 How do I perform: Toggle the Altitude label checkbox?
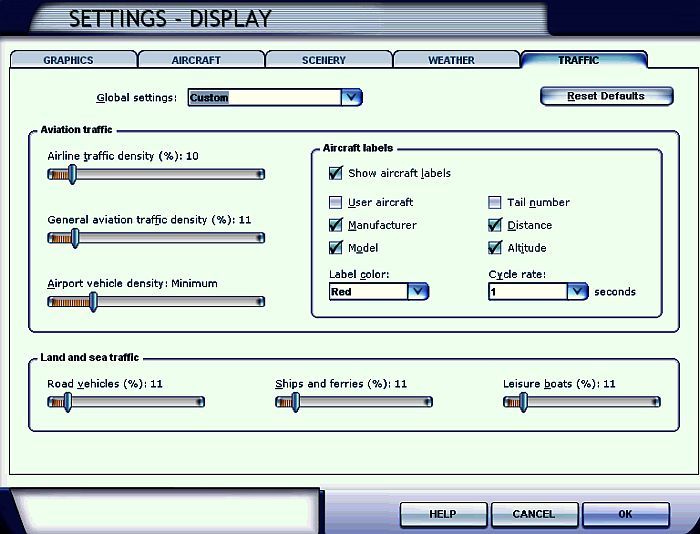click(495, 248)
